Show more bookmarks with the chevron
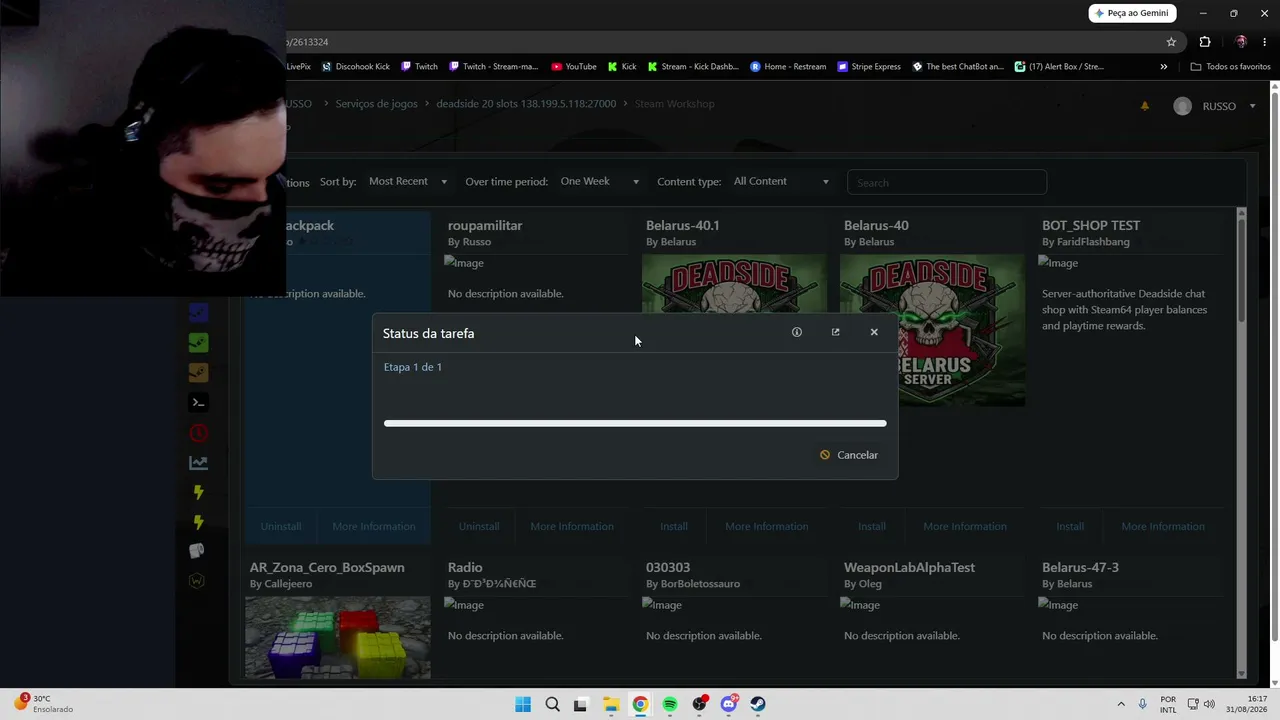Image resolution: width=1280 pixels, height=720 pixels. coord(1163,67)
